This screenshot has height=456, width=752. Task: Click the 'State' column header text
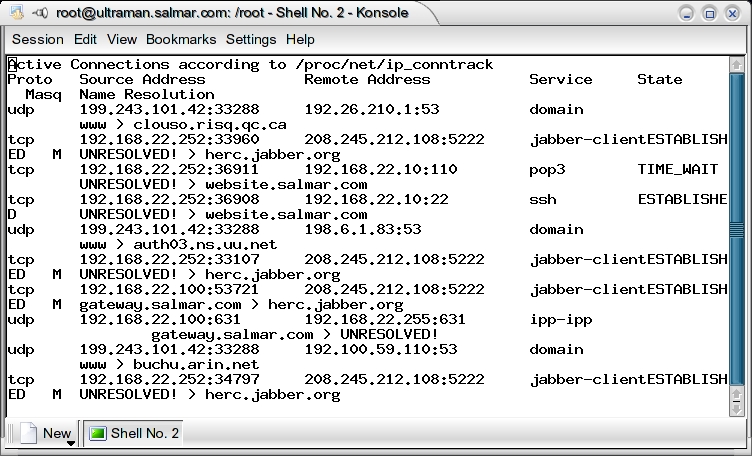[659, 80]
